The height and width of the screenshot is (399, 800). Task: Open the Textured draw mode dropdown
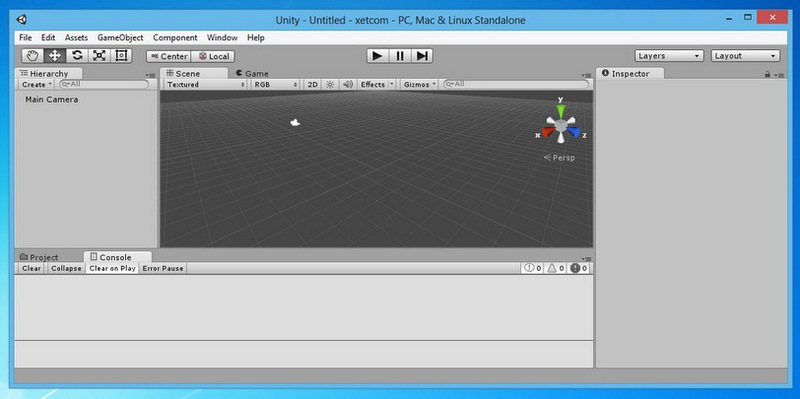205,85
